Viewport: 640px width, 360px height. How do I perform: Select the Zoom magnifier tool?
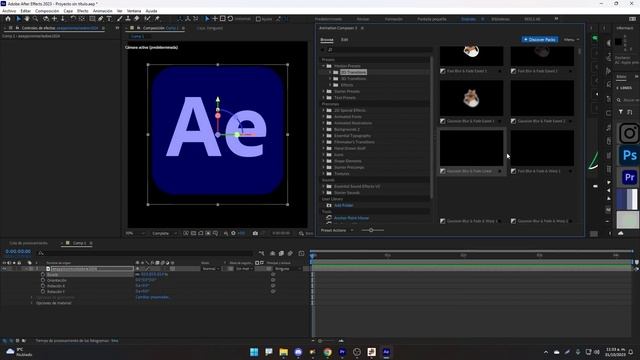[x=36, y=19]
